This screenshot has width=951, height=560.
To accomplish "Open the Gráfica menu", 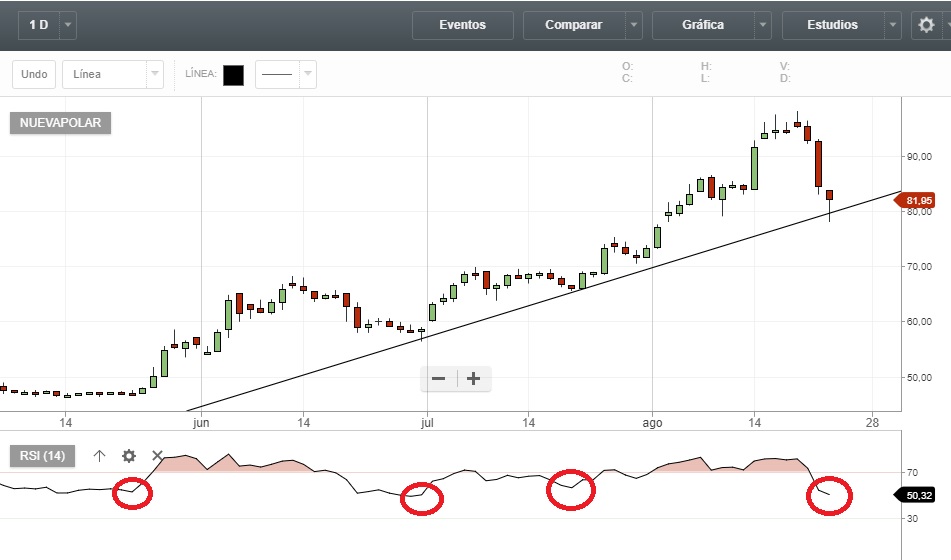I will coord(703,25).
